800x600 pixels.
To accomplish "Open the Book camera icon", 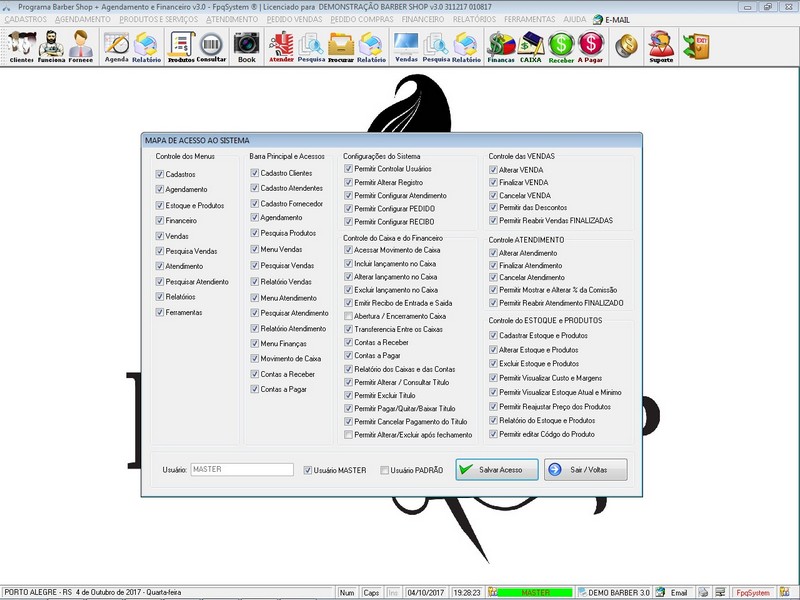I will click(246, 46).
